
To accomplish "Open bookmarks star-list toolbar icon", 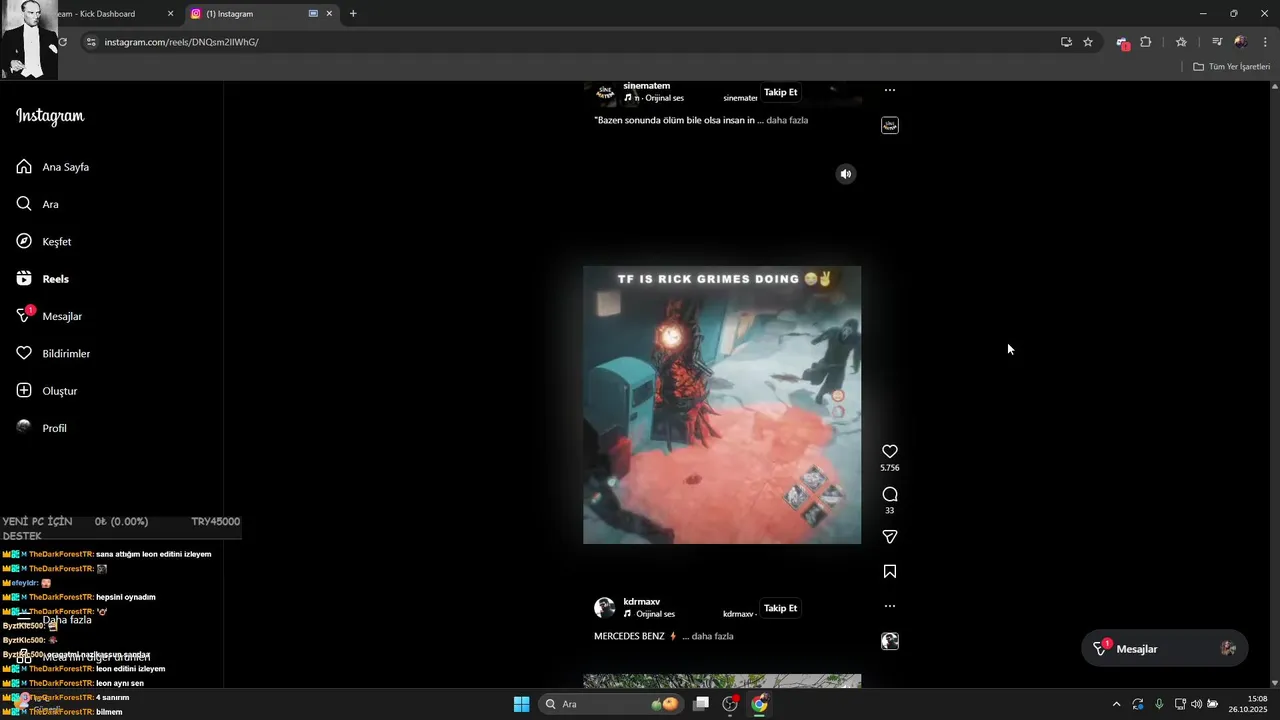I will point(1181,42).
